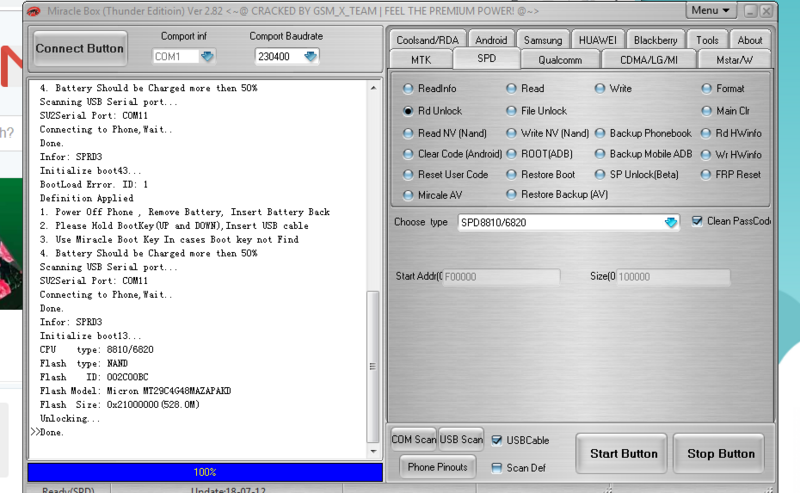Open the Choose type SPD8810/6820 dropdown
The height and width of the screenshot is (493, 800).
pyautogui.click(x=670, y=223)
